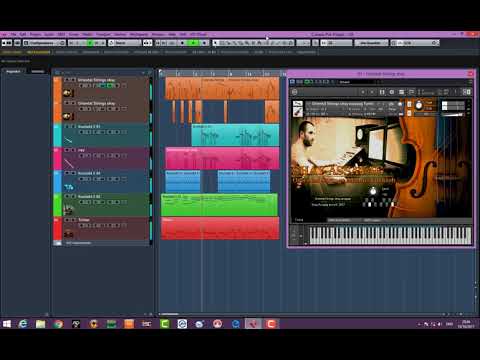Switch to the Visibility tab beside Inspector
This screenshot has height=360, width=480.
pyautogui.click(x=37, y=71)
